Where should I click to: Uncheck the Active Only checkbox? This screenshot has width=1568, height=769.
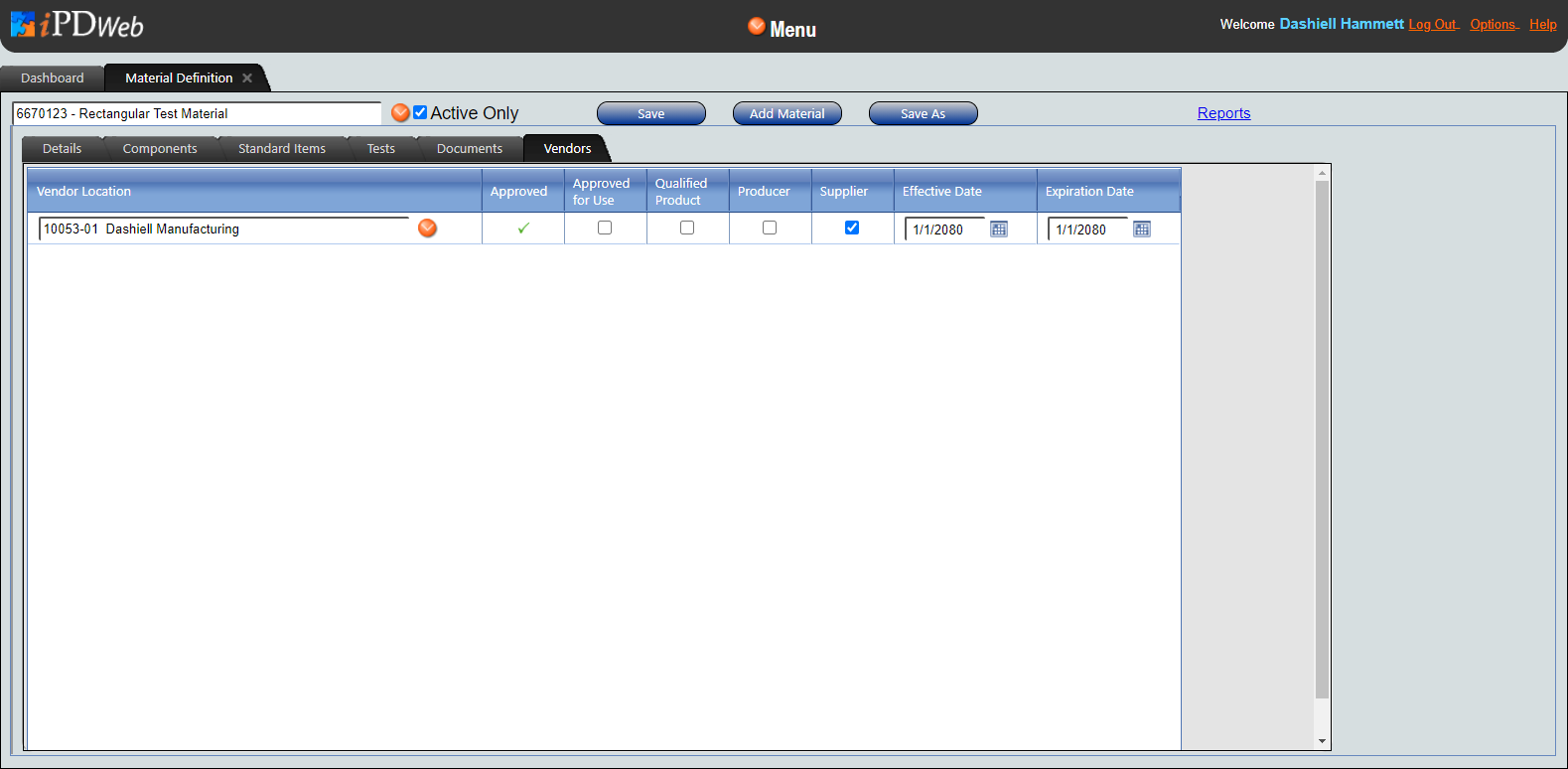[420, 113]
